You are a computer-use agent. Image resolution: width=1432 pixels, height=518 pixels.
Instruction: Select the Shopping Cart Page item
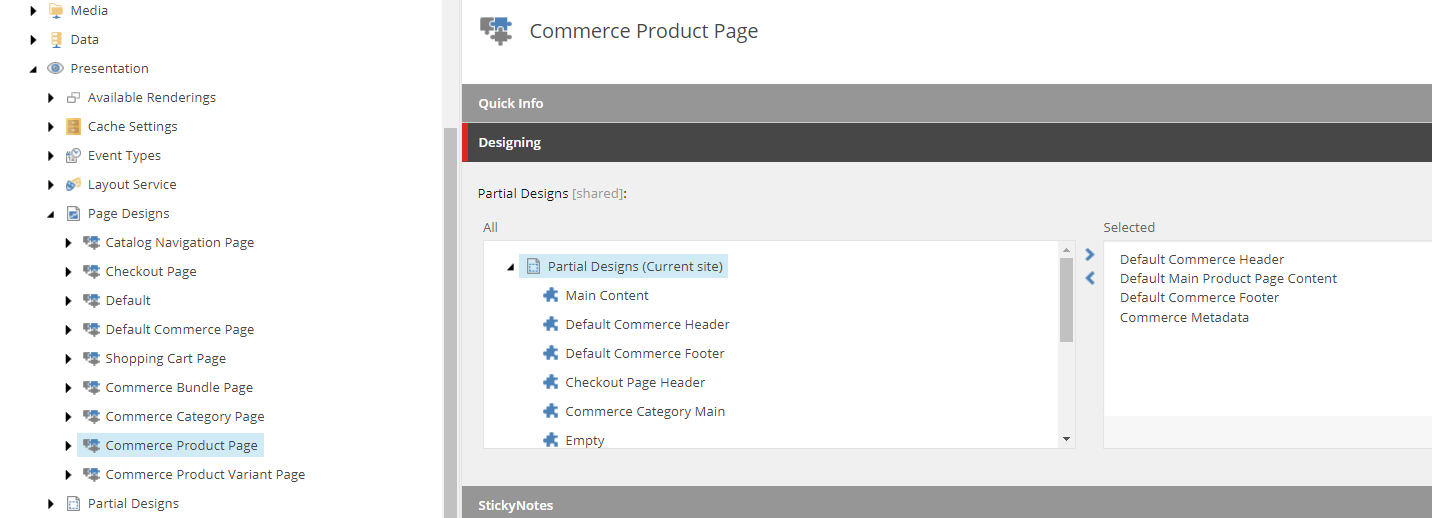[165, 358]
